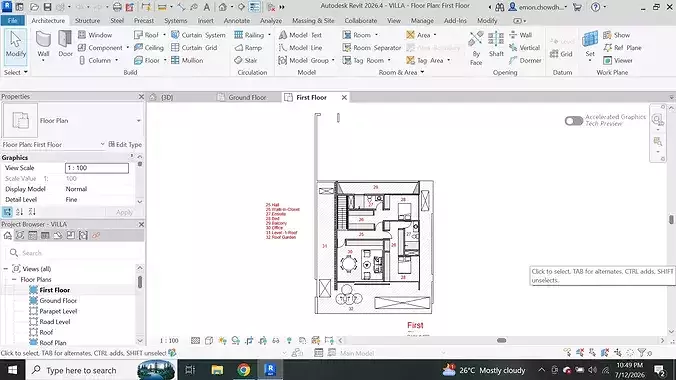Open Parapet Level in Project Browser
Viewport: 676px width, 380px height.
click(x=58, y=311)
